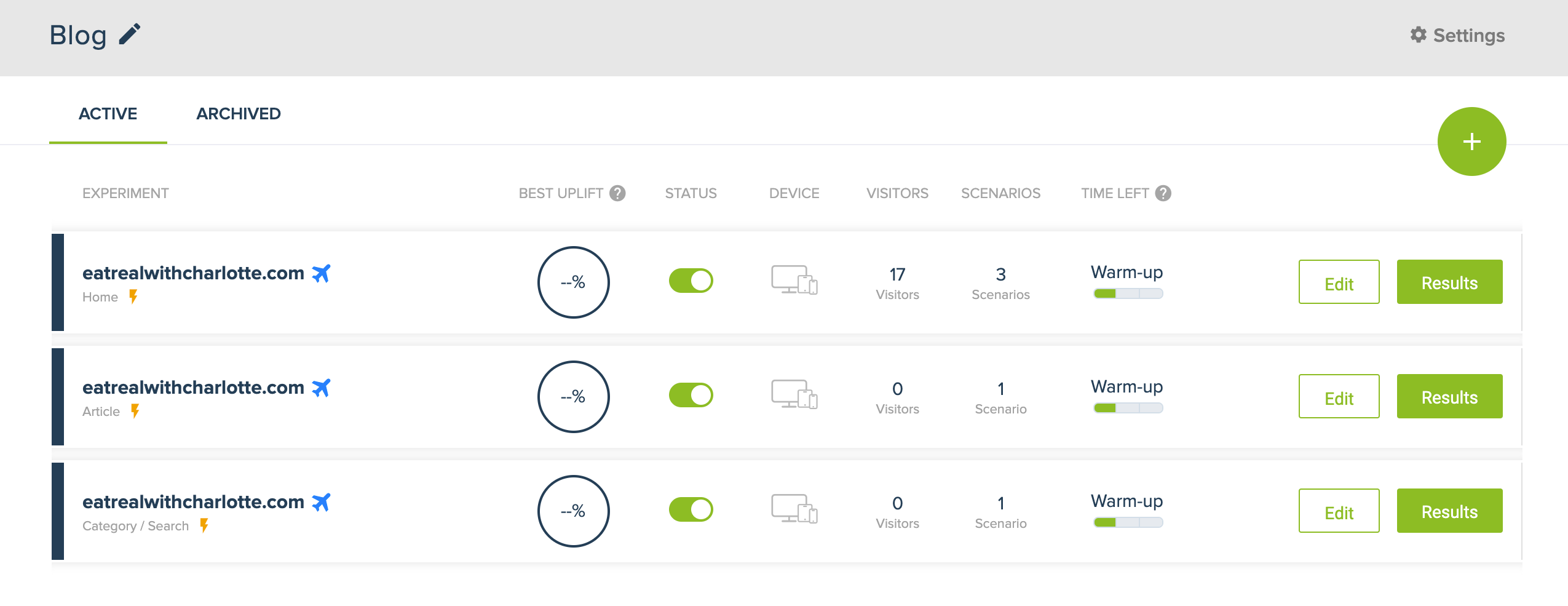
Task: Click the airplane icon in the Article row
Action: click(x=321, y=388)
